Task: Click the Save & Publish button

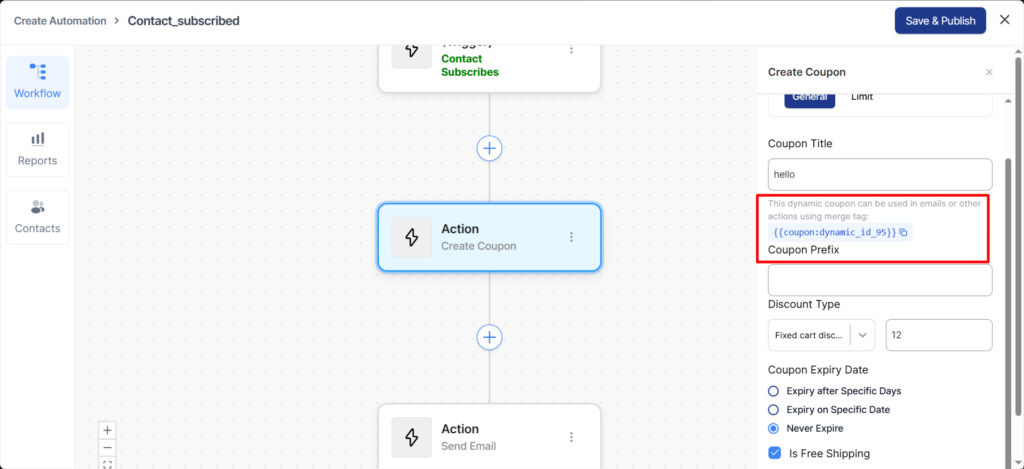Action: click(x=939, y=21)
